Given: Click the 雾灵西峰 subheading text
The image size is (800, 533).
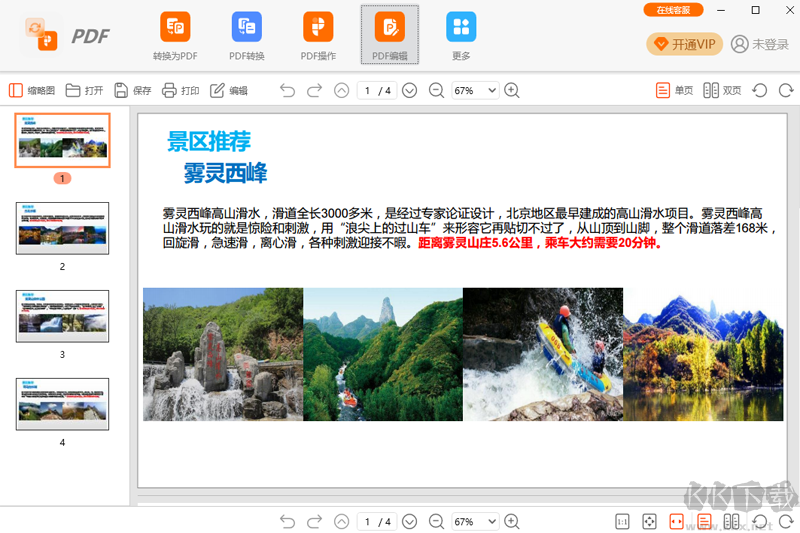Looking at the screenshot, I should pyautogui.click(x=225, y=173).
